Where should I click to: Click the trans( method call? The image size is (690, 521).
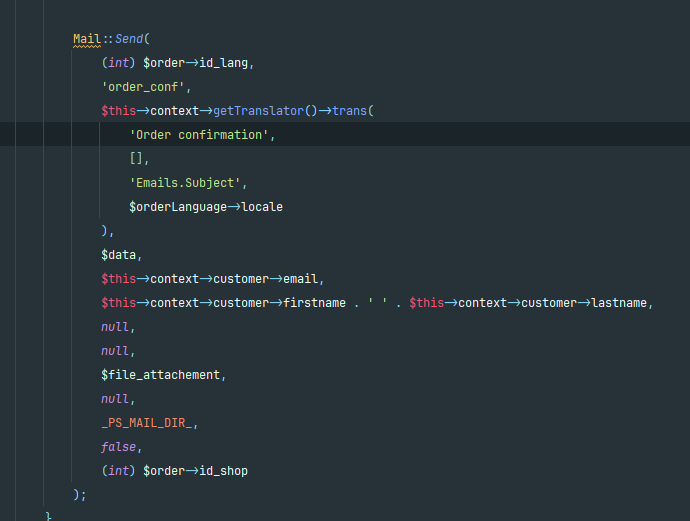[353, 111]
